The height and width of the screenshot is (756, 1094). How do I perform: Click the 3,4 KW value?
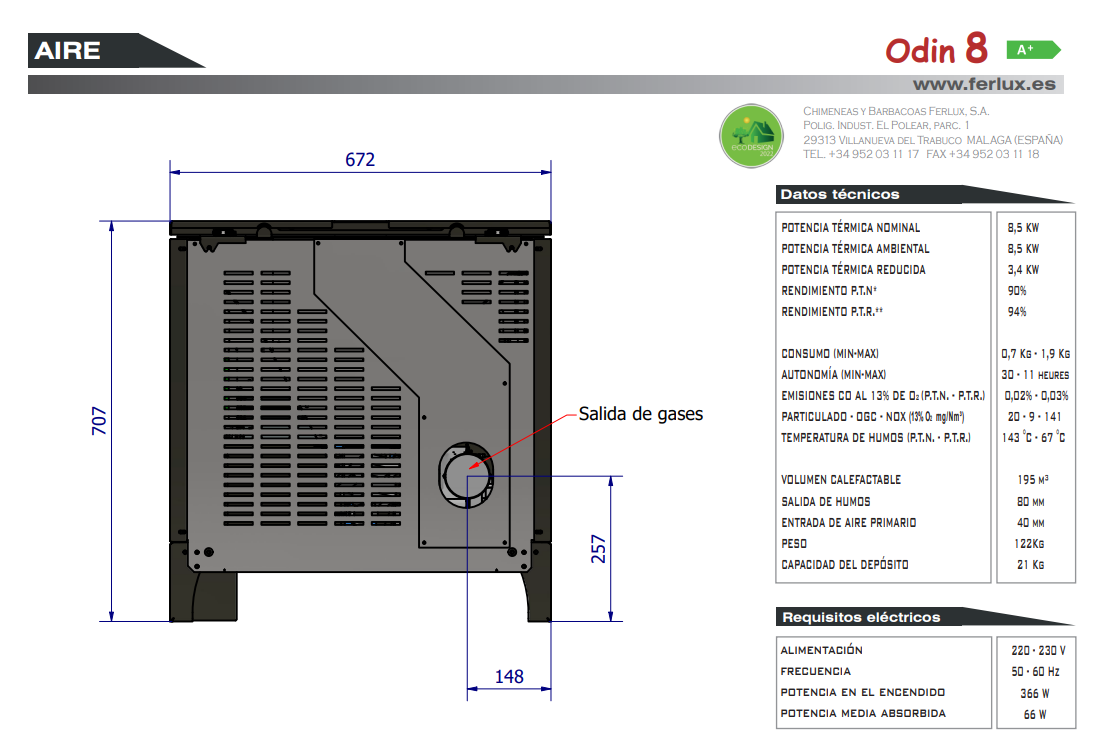pyautogui.click(x=1023, y=270)
